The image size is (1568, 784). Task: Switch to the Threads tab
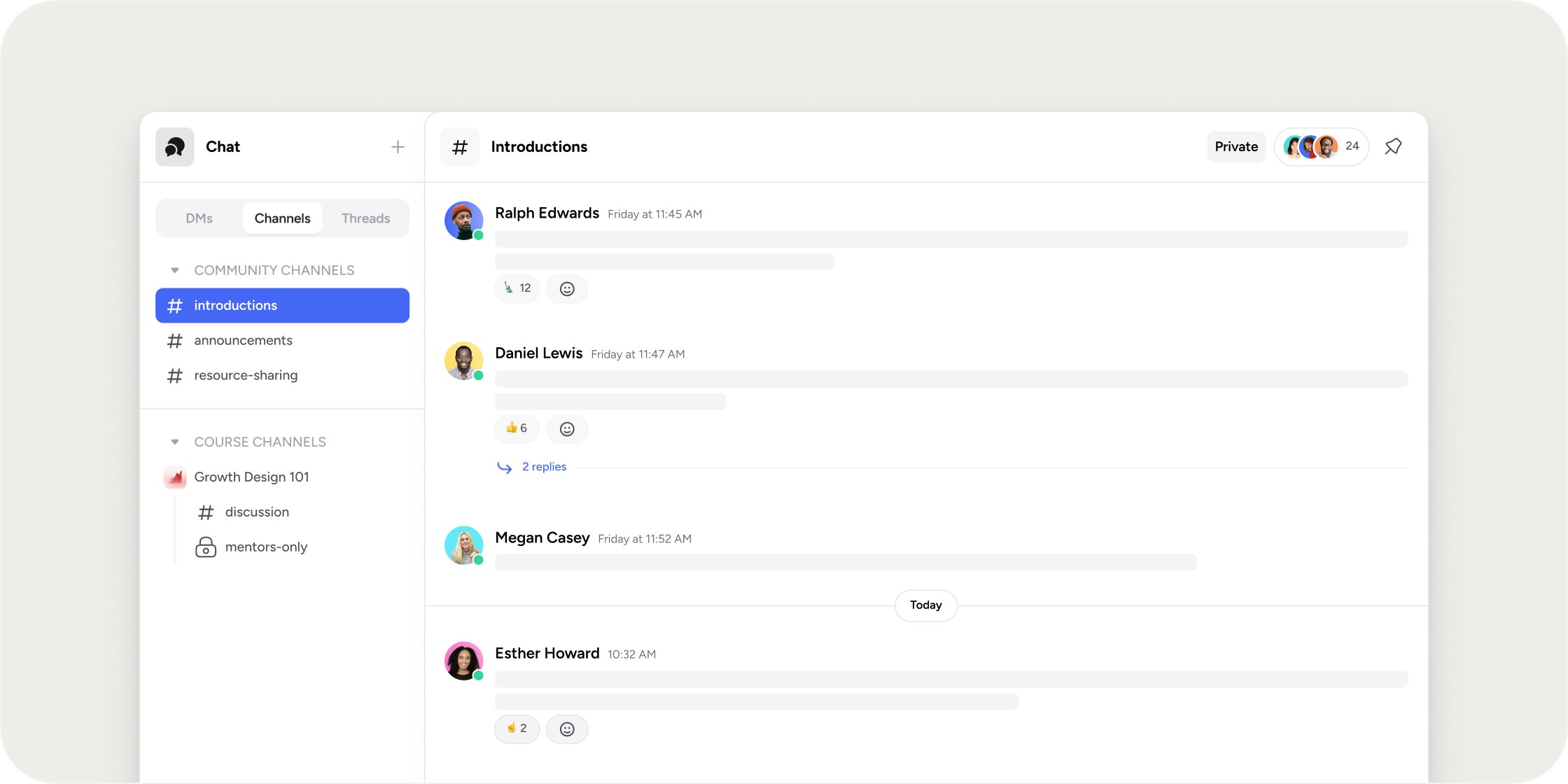coord(365,218)
